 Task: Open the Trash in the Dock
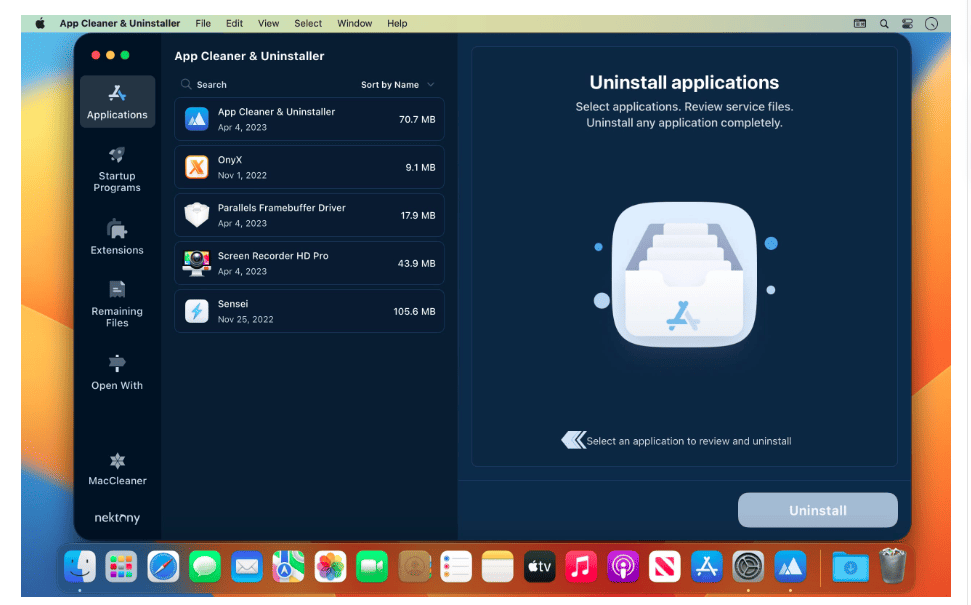tap(892, 566)
